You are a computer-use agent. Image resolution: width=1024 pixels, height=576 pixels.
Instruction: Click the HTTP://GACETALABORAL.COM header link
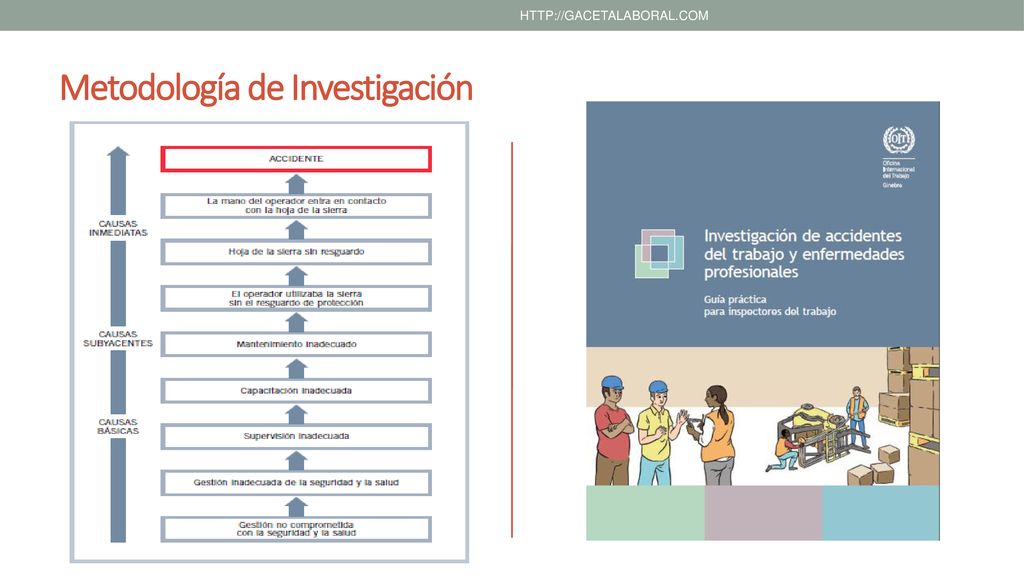click(614, 16)
